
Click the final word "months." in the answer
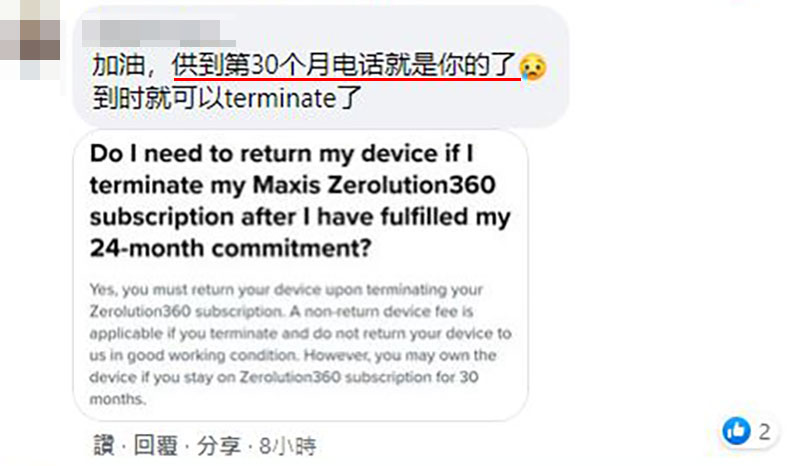point(118,399)
